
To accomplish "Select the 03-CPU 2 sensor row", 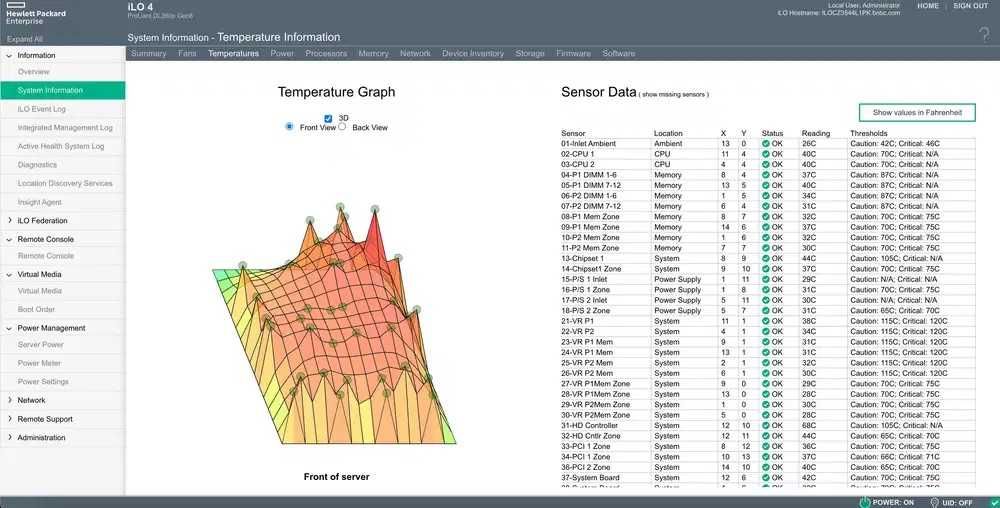I will [767, 164].
